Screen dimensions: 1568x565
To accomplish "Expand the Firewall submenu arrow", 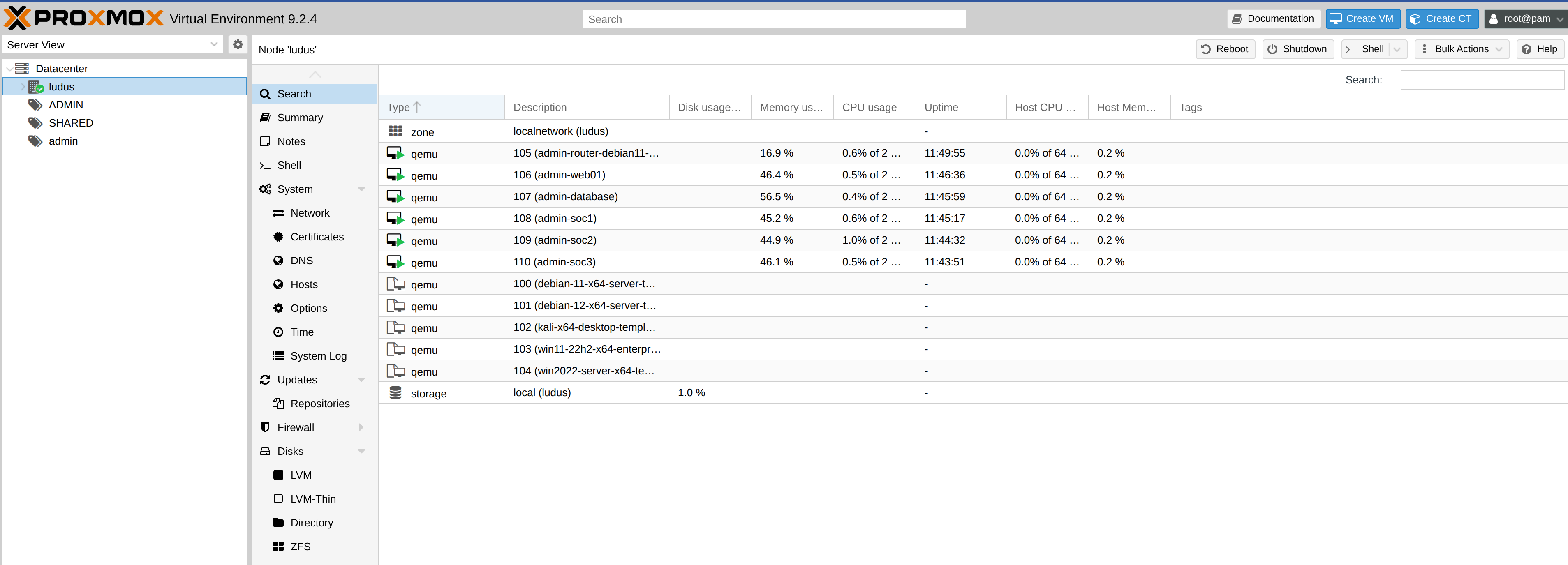I will pos(361,428).
